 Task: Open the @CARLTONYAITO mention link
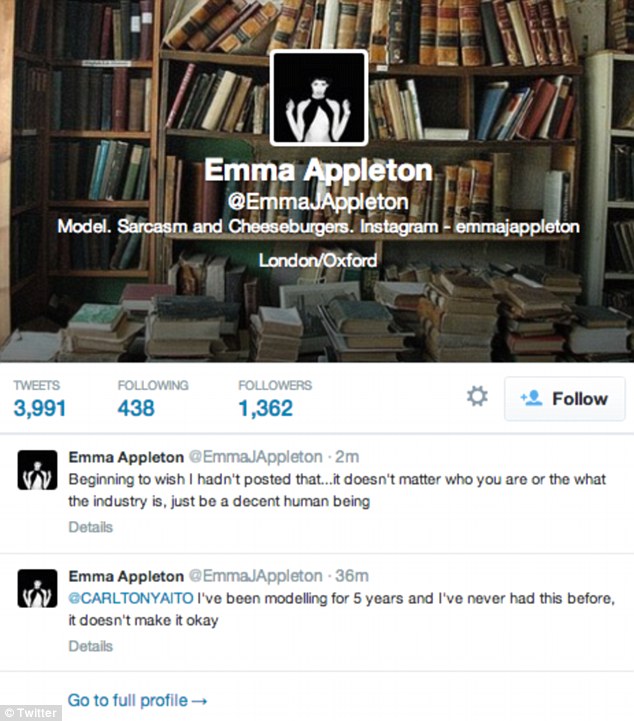[x=131, y=598]
